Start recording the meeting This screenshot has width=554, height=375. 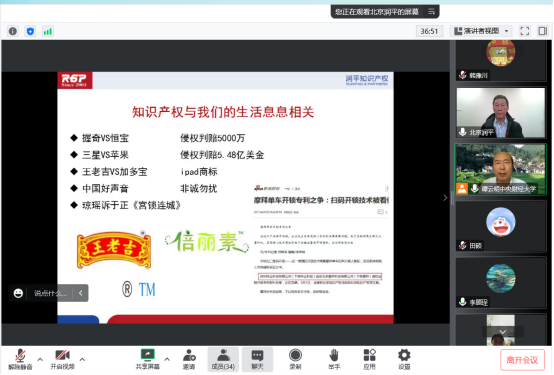[x=295, y=359]
